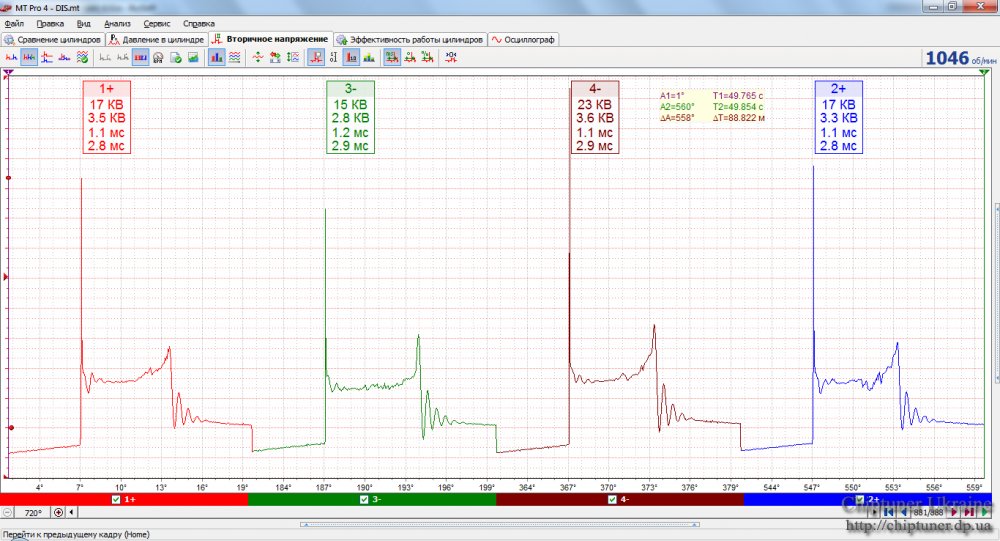The width and height of the screenshot is (1000, 541).
Task: Uncheck the 1+ cylinder checkbox
Action: point(115,500)
